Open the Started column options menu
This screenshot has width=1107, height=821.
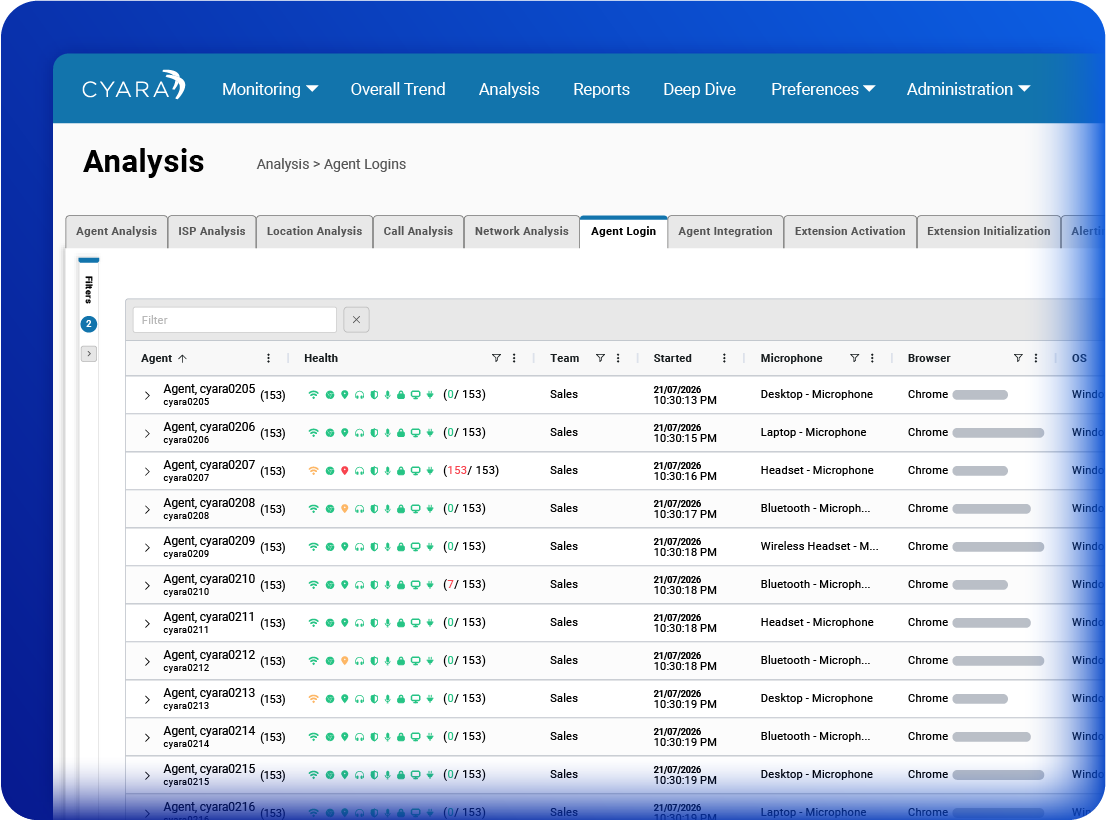pos(724,359)
